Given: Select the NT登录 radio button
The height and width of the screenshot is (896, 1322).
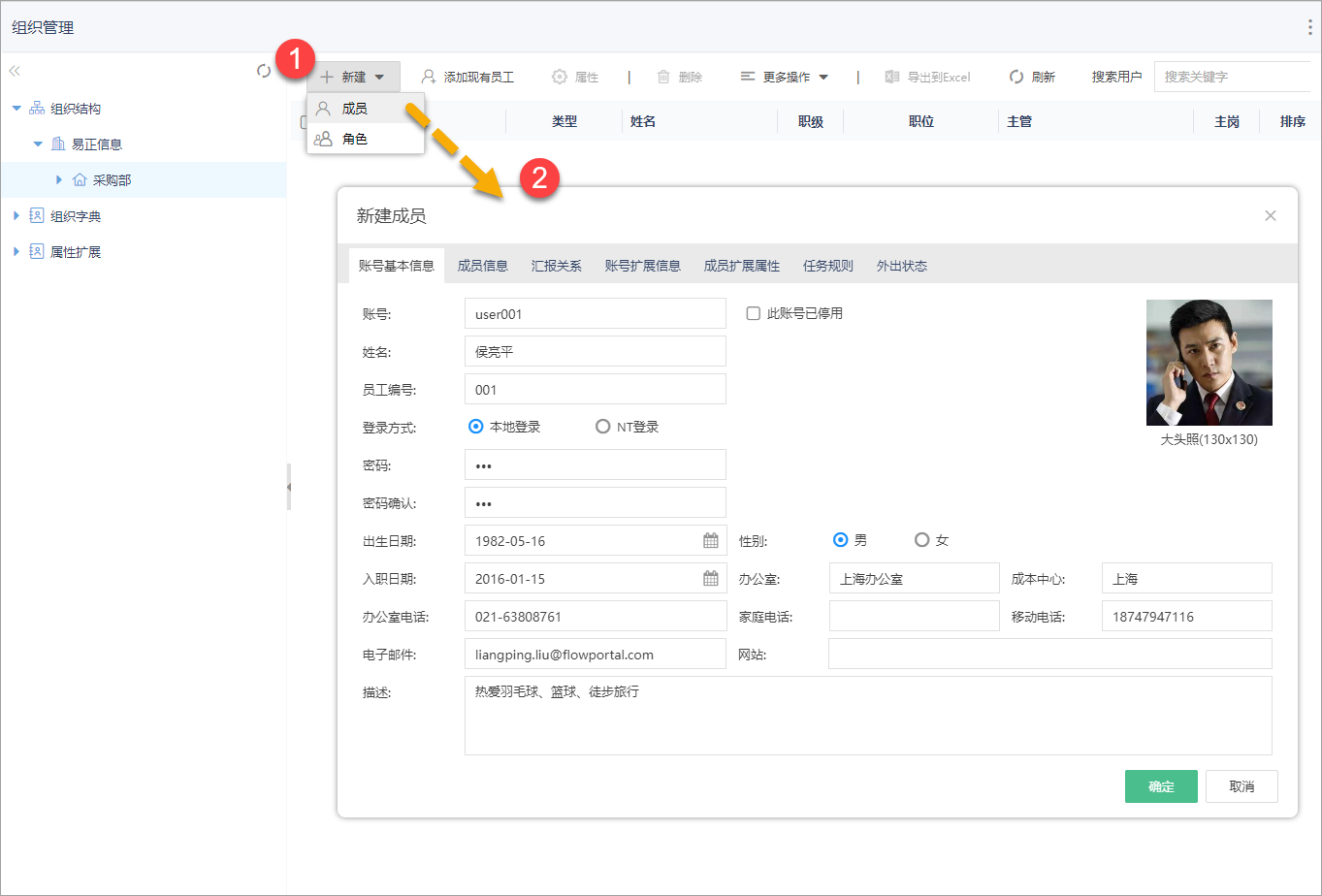Looking at the screenshot, I should [x=603, y=427].
